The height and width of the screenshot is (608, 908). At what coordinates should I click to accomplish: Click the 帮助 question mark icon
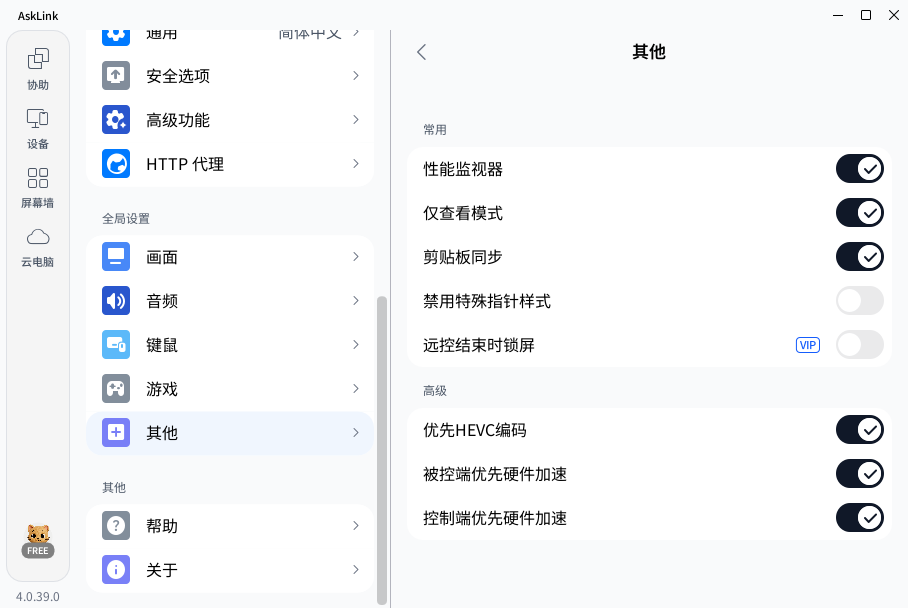pyautogui.click(x=116, y=526)
